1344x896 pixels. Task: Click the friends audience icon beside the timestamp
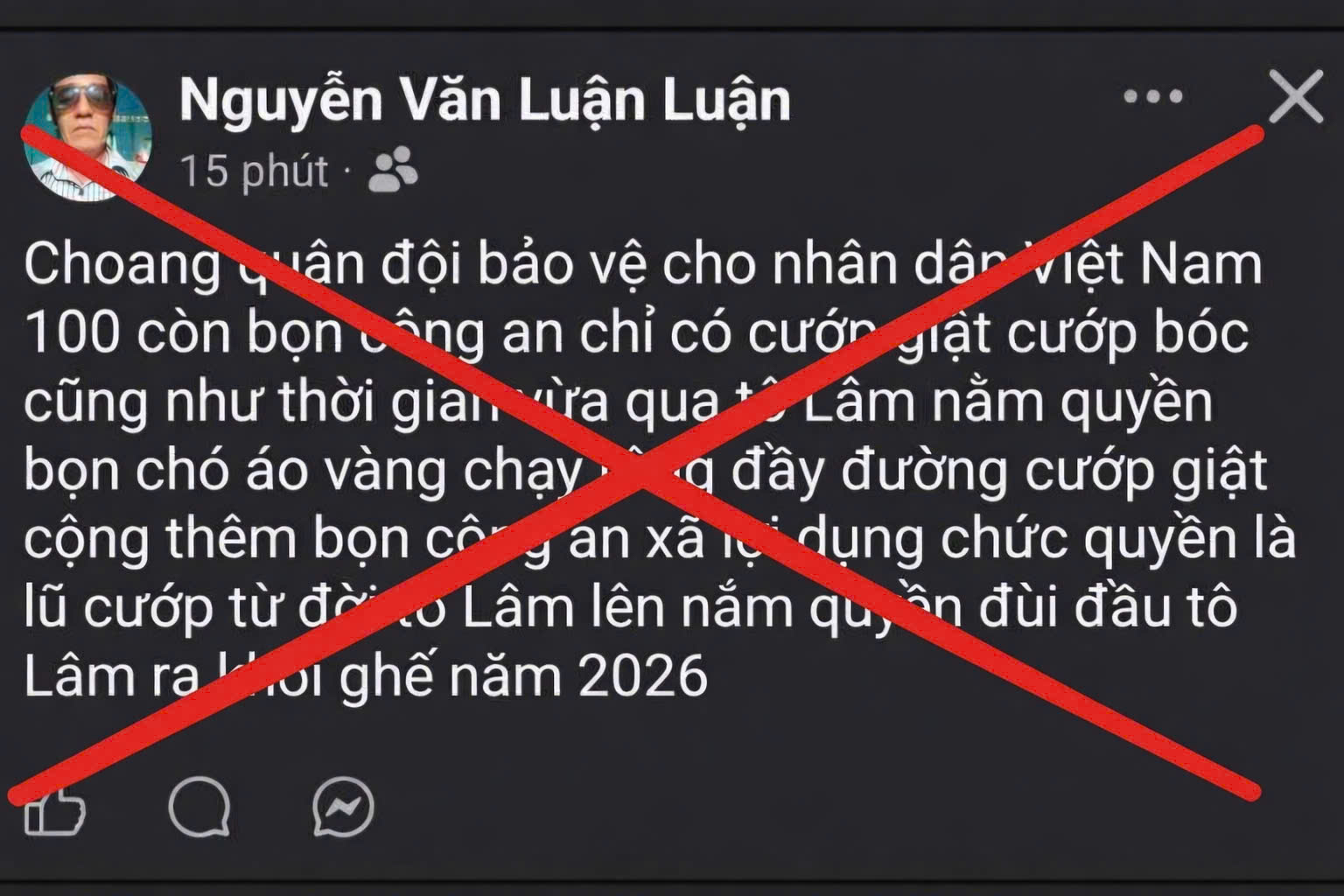[393, 169]
